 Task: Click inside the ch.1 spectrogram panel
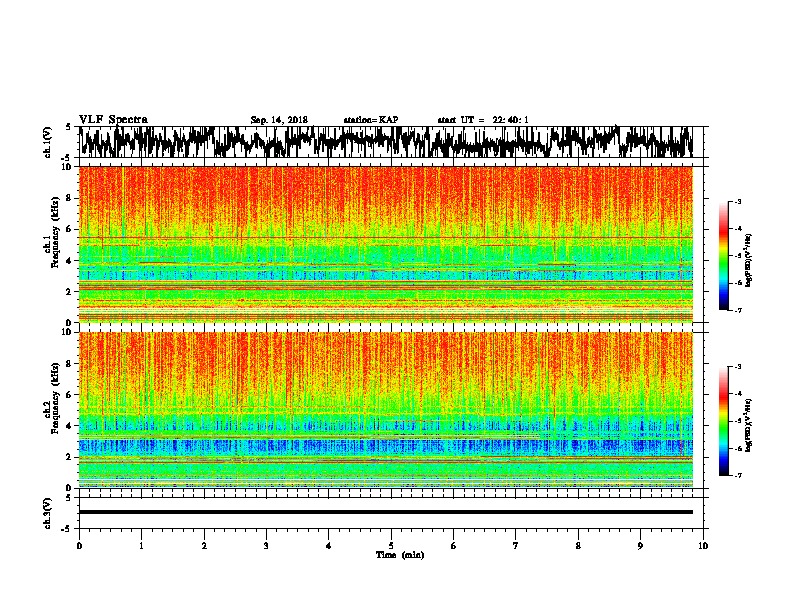pos(386,244)
